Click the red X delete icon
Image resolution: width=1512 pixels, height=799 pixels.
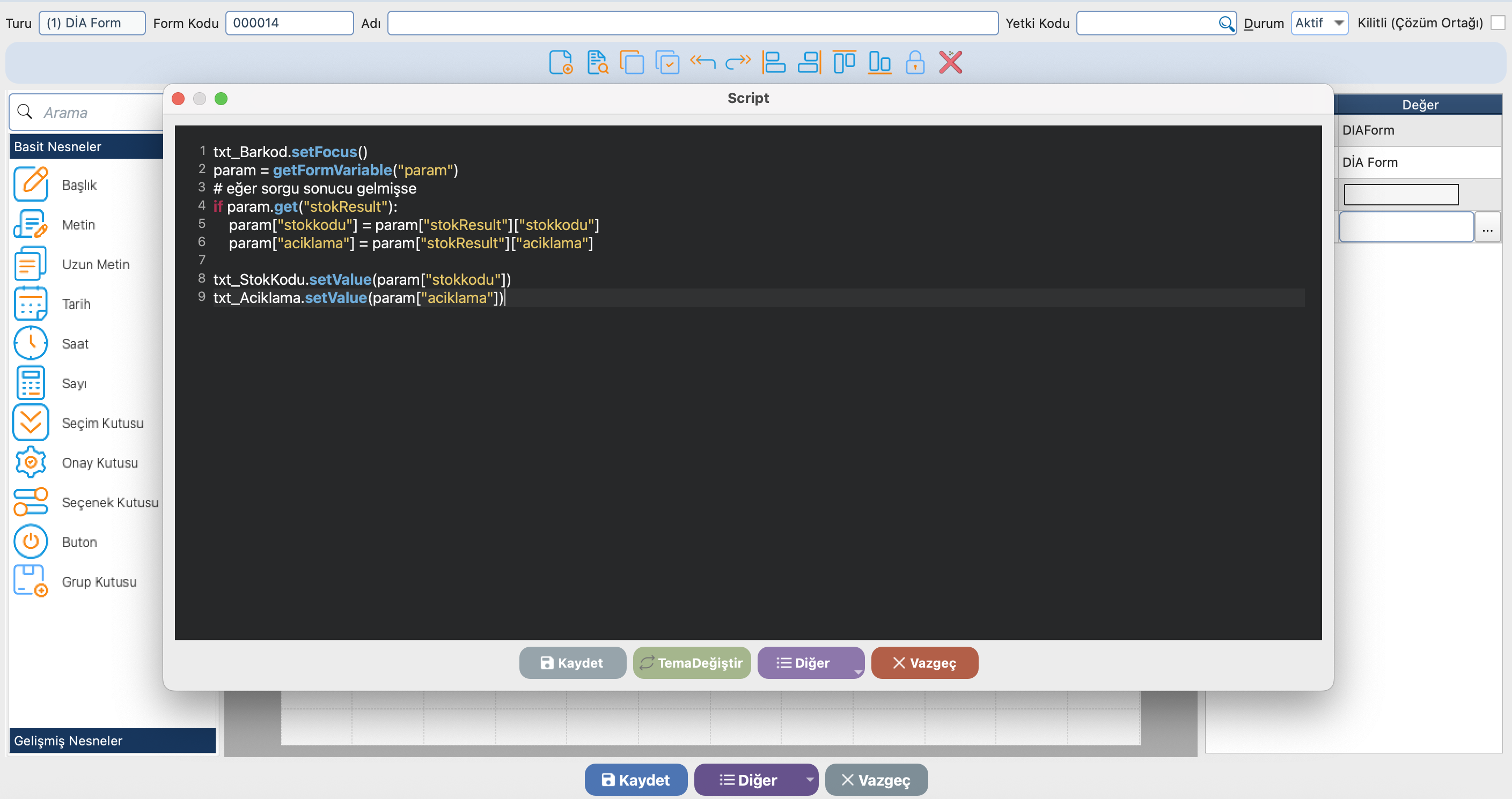coord(950,62)
